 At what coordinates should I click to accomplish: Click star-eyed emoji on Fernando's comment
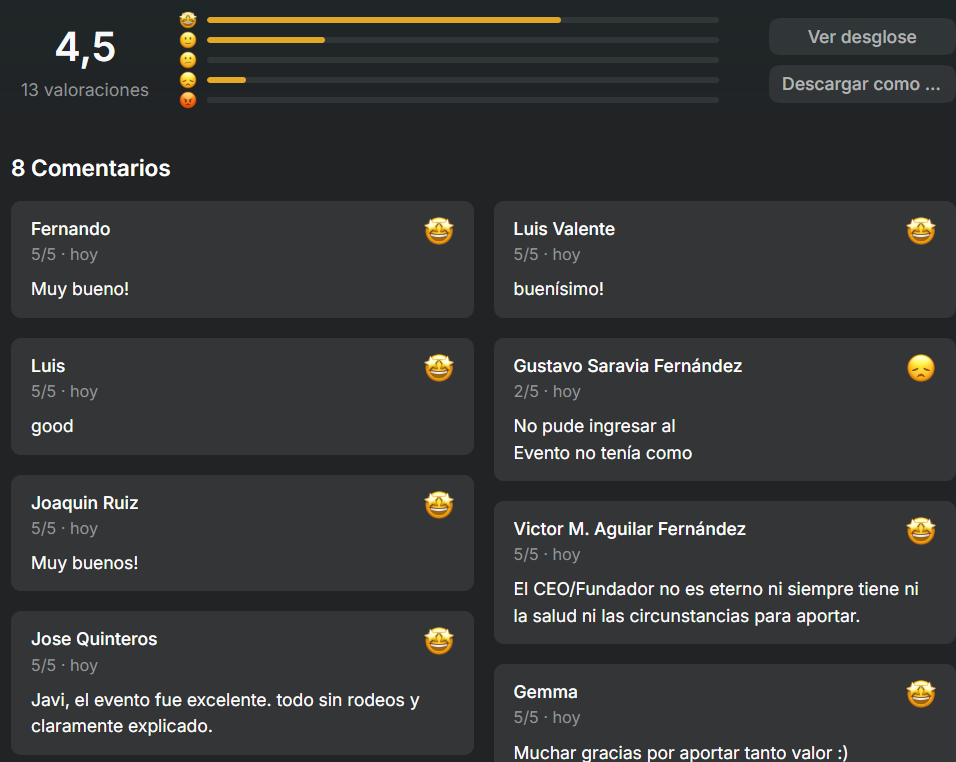(x=439, y=232)
